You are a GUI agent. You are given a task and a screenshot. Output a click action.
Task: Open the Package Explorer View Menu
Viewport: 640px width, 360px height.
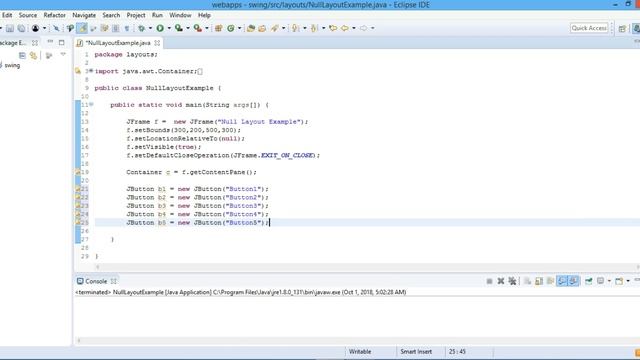pos(63,54)
